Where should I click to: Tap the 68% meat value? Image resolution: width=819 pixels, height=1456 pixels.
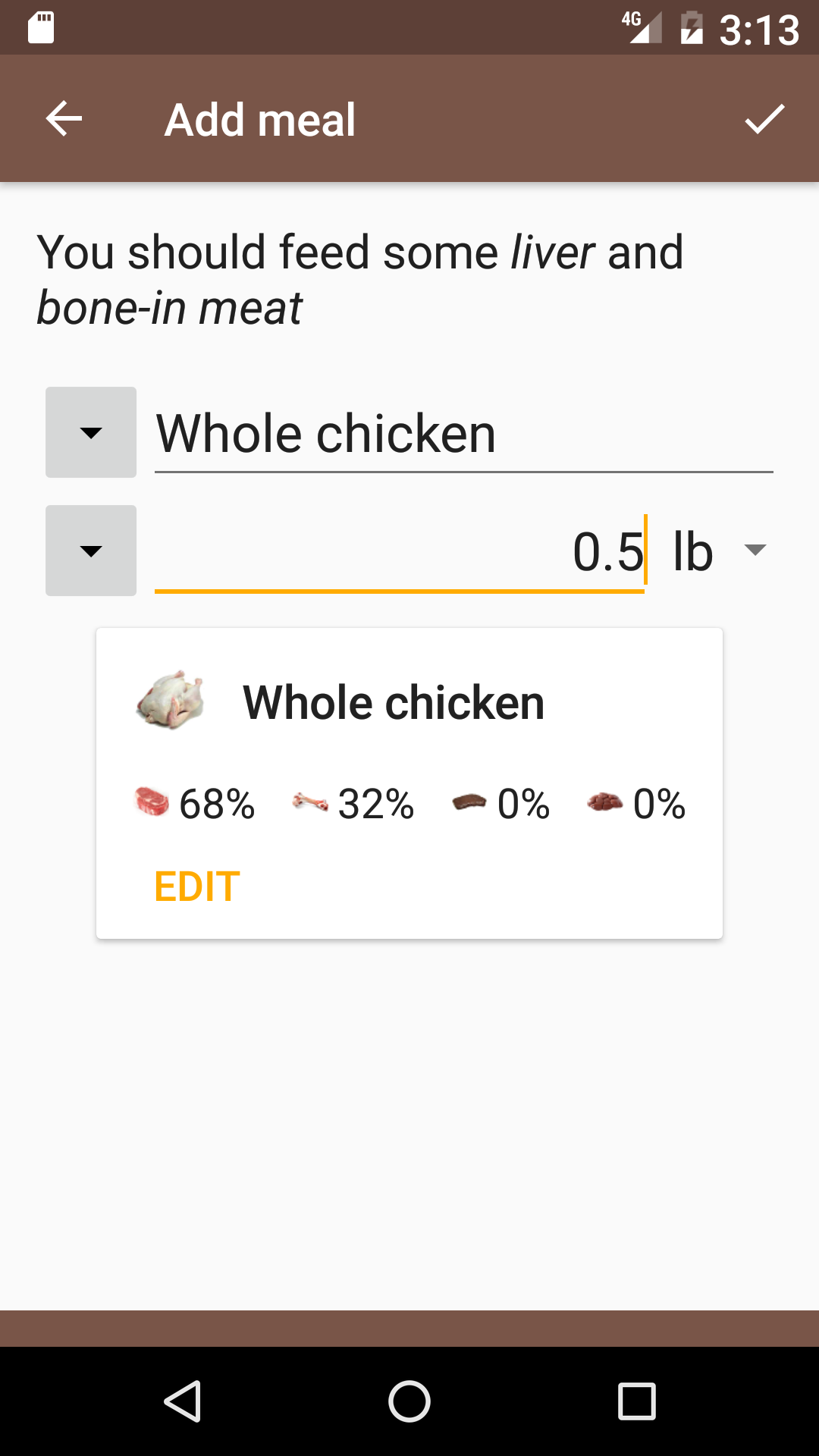[217, 804]
